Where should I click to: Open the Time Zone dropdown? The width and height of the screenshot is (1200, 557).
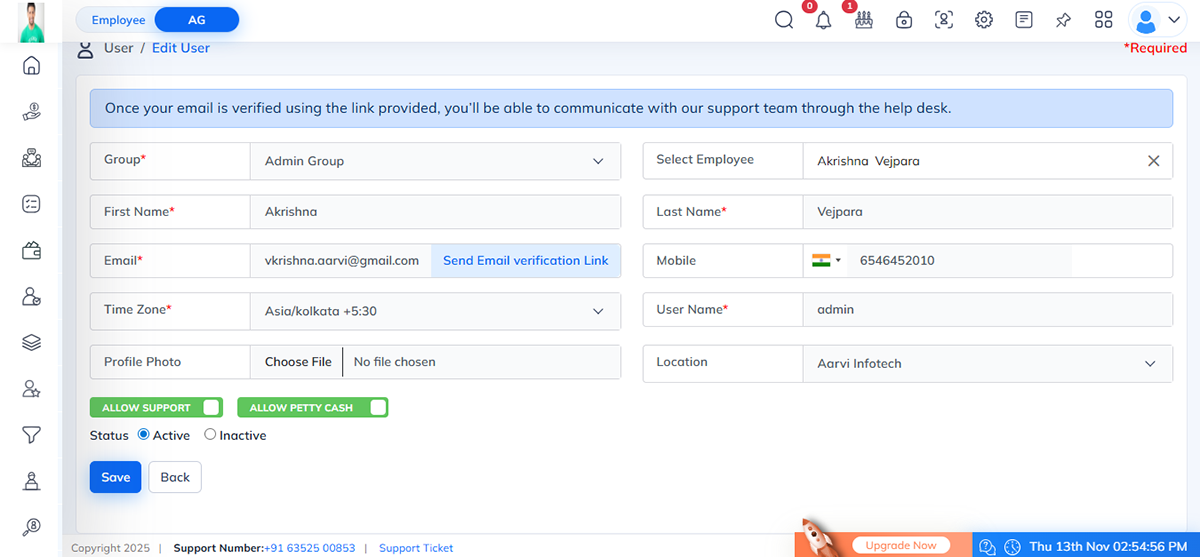pyautogui.click(x=435, y=311)
